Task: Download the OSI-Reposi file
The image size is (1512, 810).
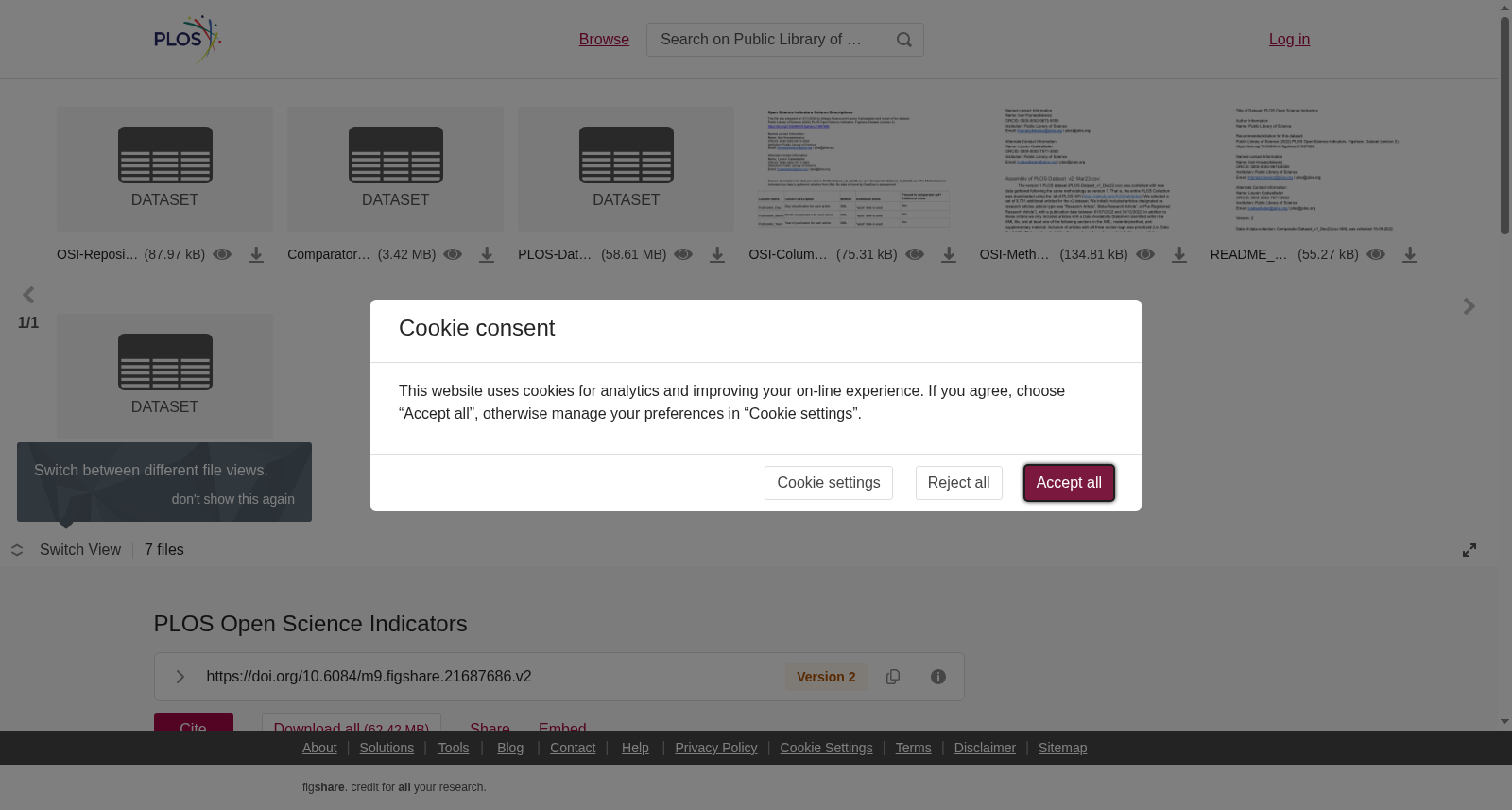Action: coord(256,255)
